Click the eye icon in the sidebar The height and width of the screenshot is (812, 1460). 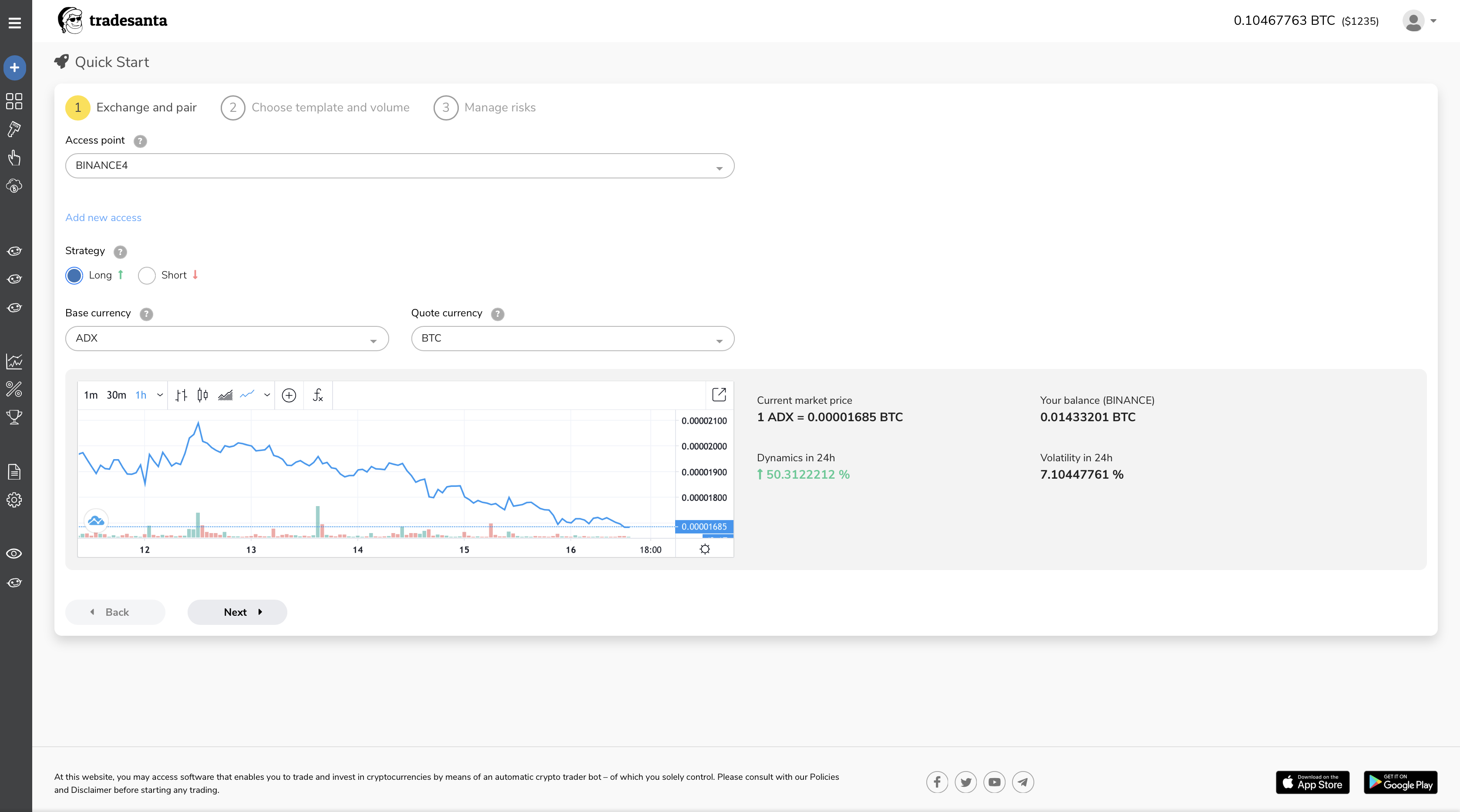pyautogui.click(x=14, y=554)
